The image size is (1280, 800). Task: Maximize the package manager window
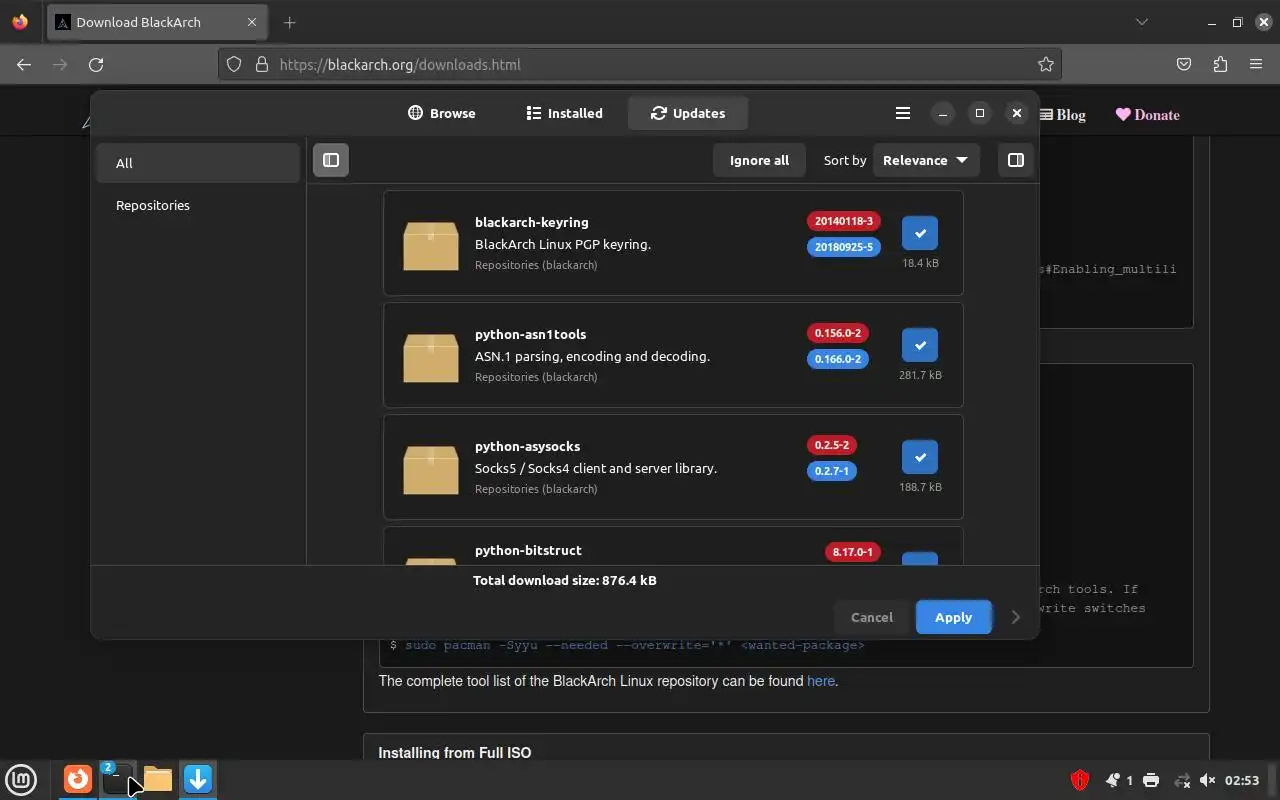(x=980, y=113)
